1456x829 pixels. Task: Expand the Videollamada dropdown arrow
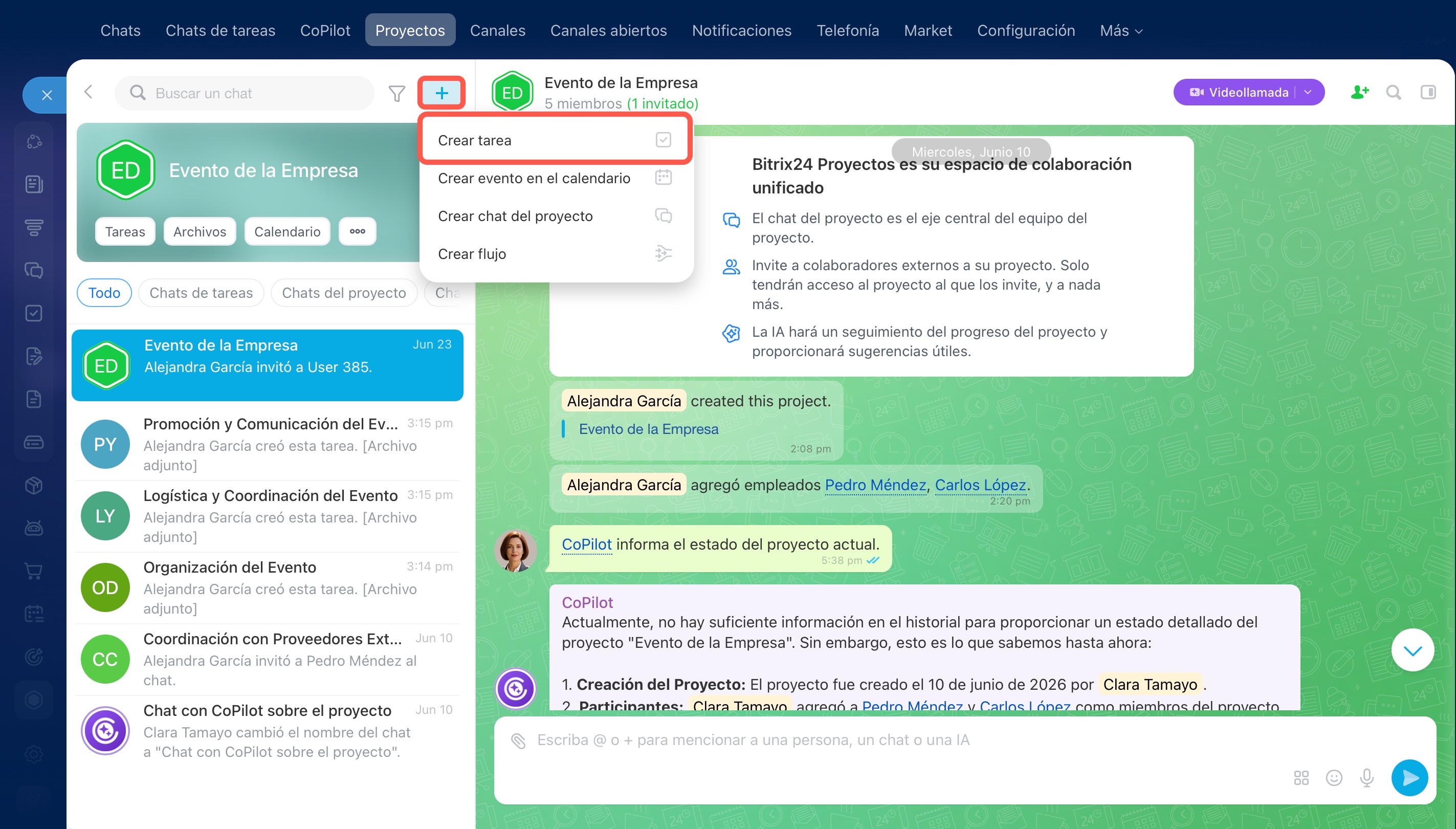pos(1308,92)
